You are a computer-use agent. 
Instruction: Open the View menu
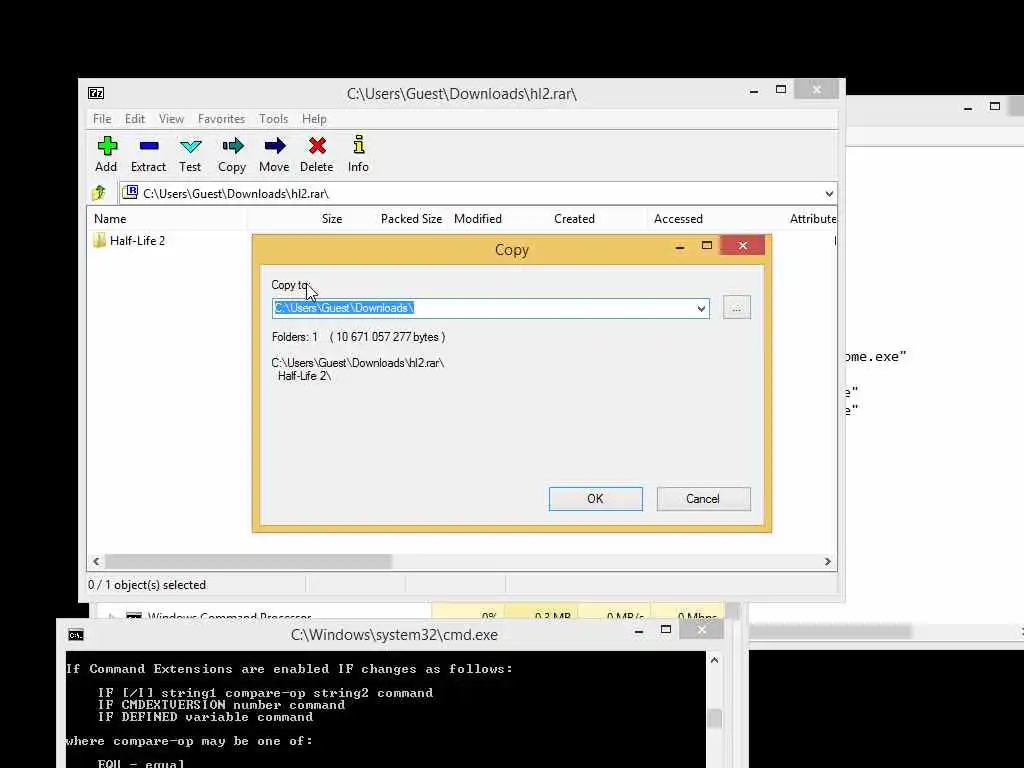coord(171,119)
